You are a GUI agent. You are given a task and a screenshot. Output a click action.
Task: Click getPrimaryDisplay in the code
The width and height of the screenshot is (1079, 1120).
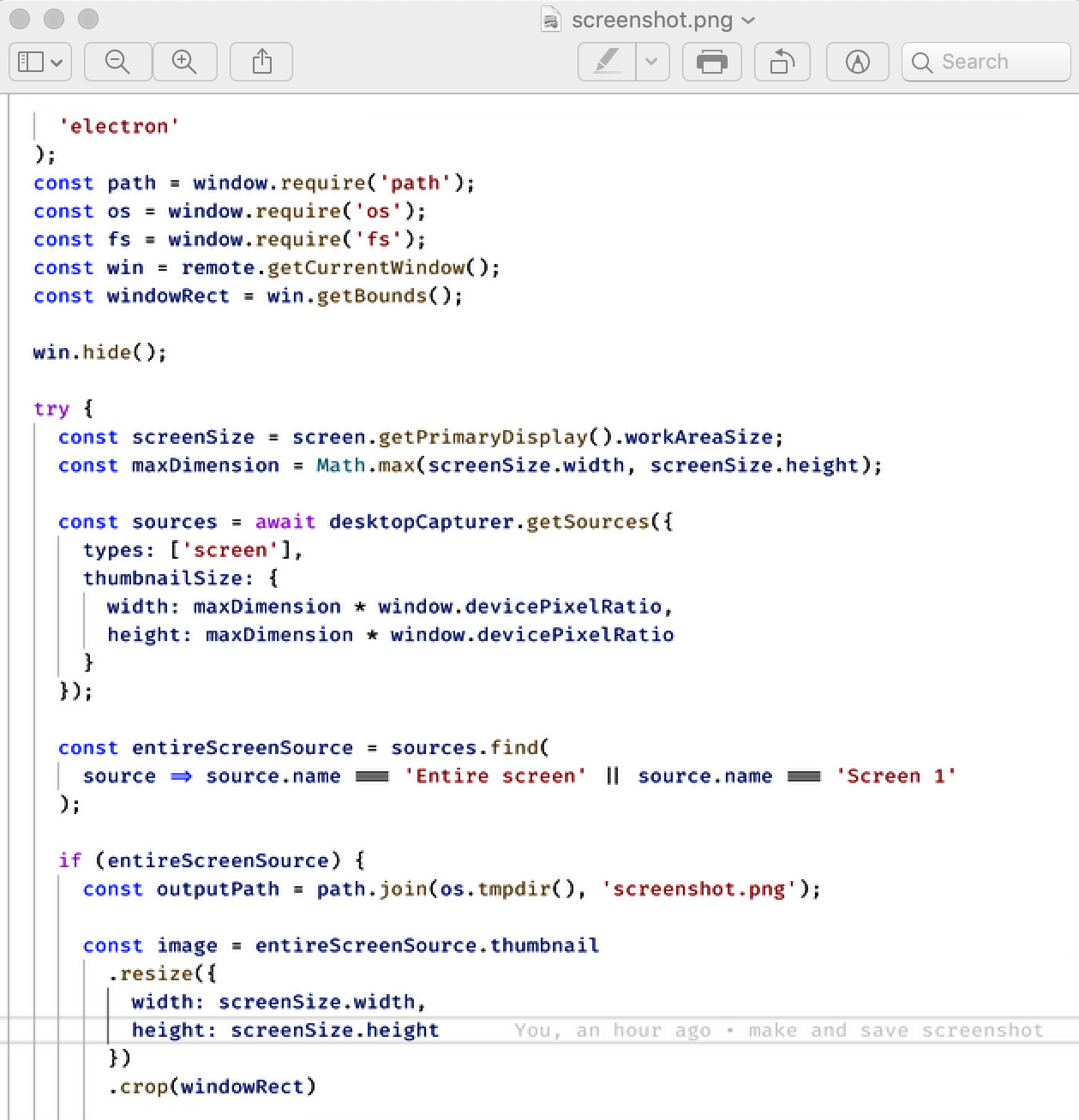(x=483, y=437)
